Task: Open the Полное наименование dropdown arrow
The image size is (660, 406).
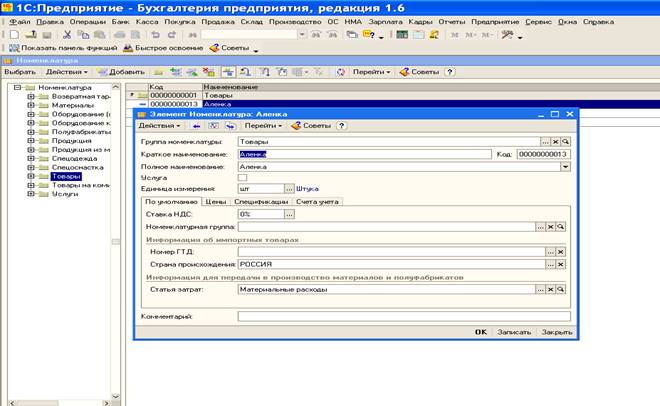Action: 566,166
